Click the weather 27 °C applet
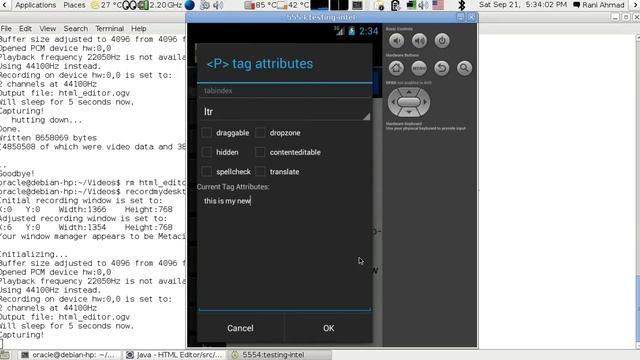 click(x=107, y=5)
